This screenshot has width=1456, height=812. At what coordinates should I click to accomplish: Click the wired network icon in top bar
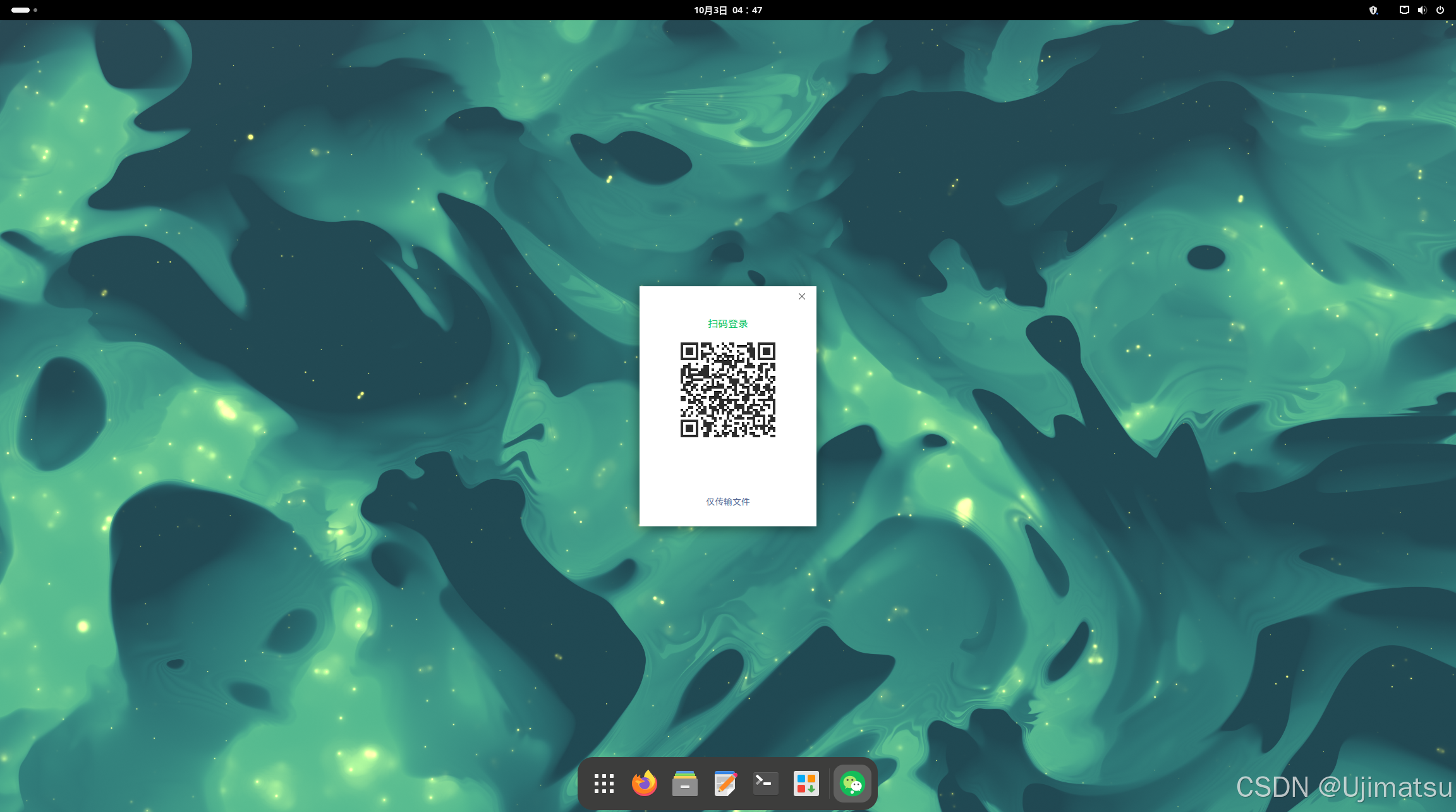pyautogui.click(x=1404, y=10)
